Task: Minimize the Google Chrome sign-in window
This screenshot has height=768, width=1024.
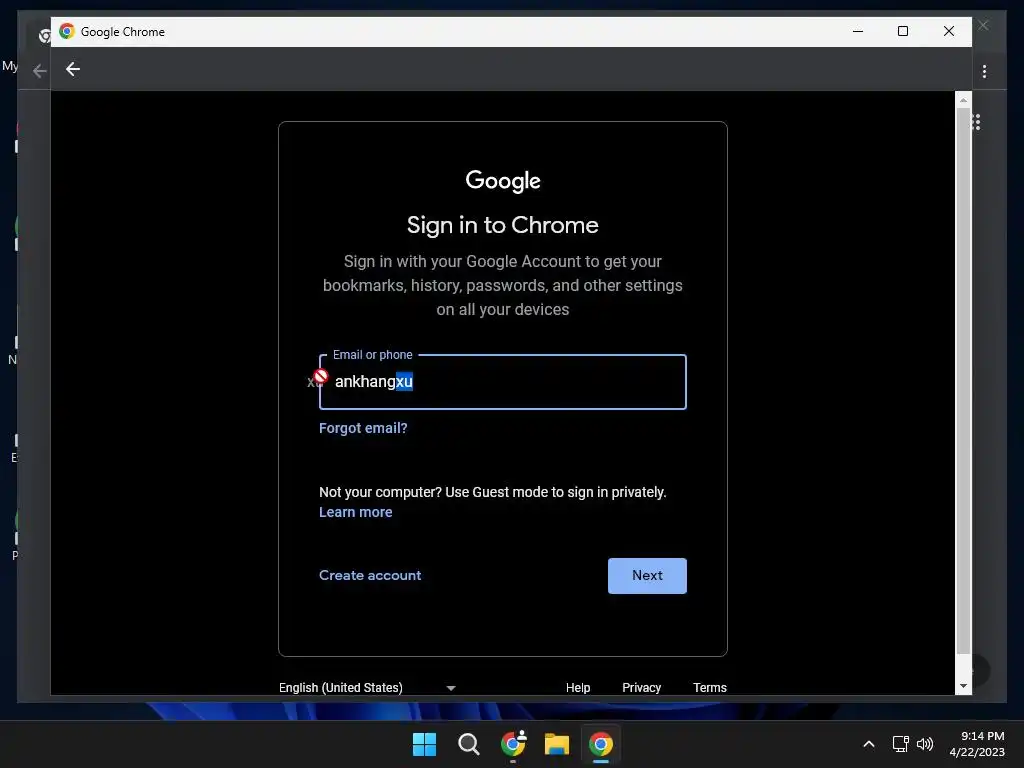Action: tap(858, 31)
